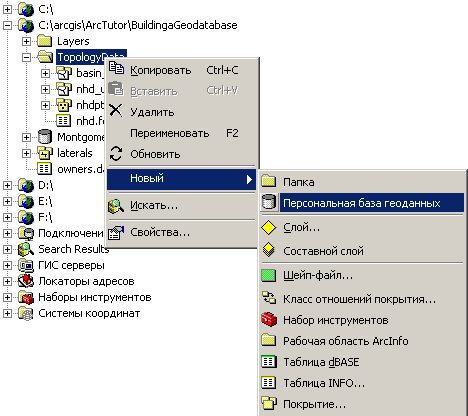Expand the laterals coverage node
Image resolution: width=468 pixels, height=416 pixels.
coord(26,153)
